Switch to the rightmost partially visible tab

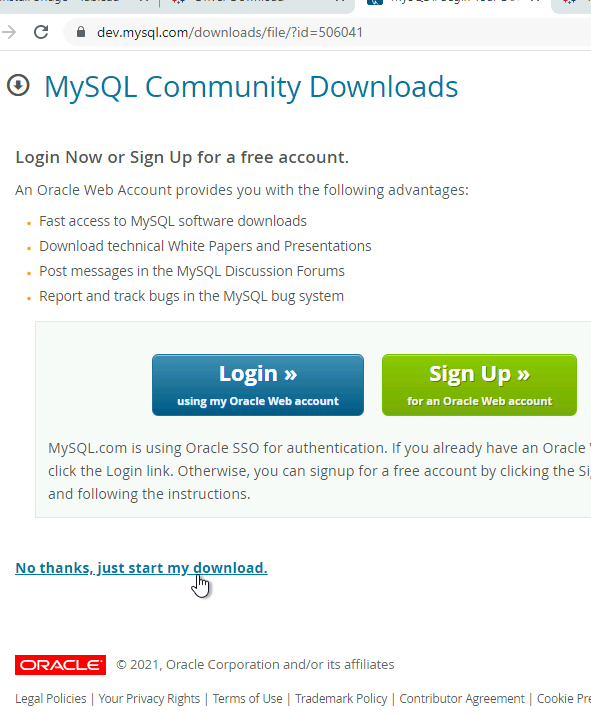click(x=573, y=4)
